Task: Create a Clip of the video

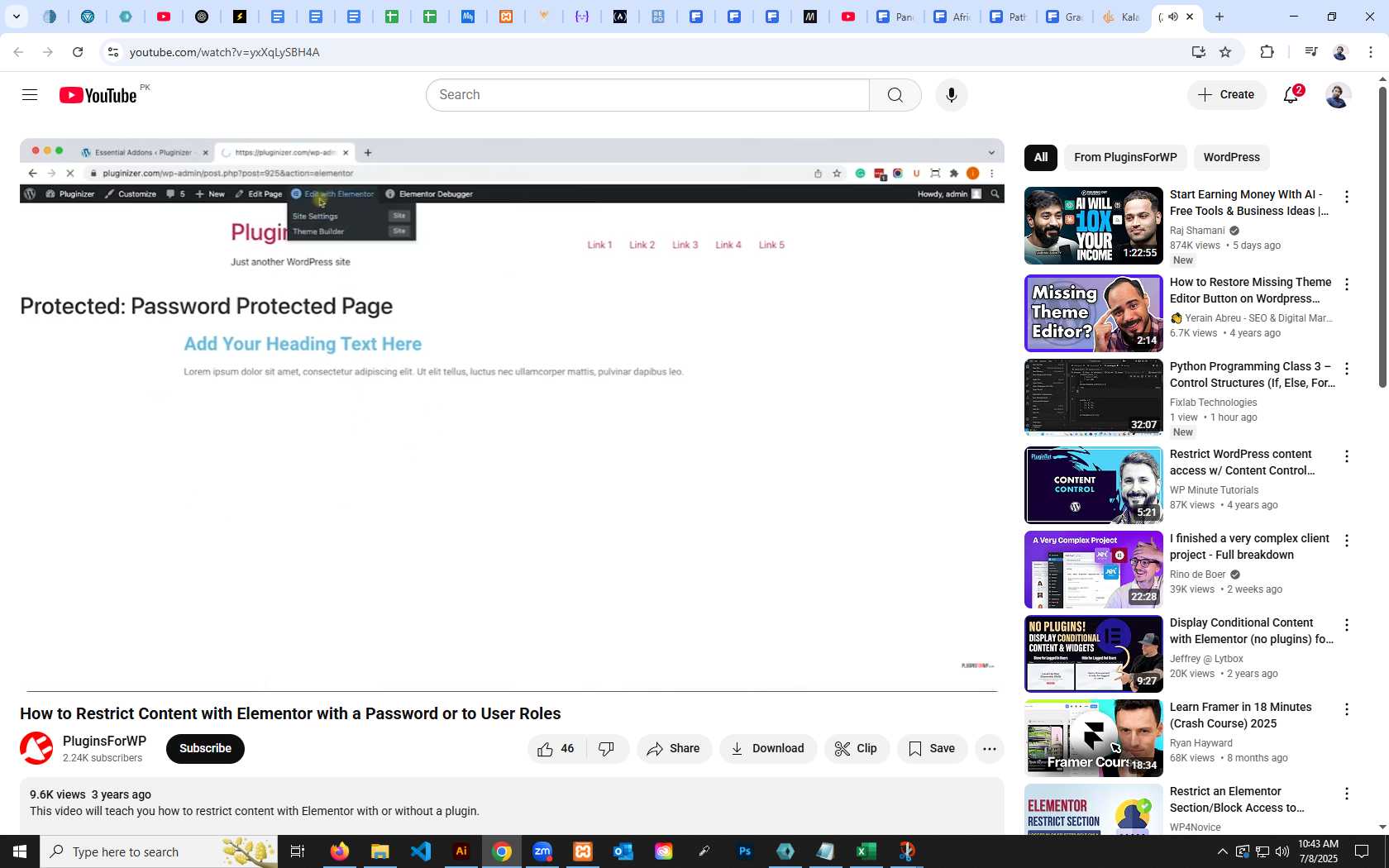Action: 857,749
